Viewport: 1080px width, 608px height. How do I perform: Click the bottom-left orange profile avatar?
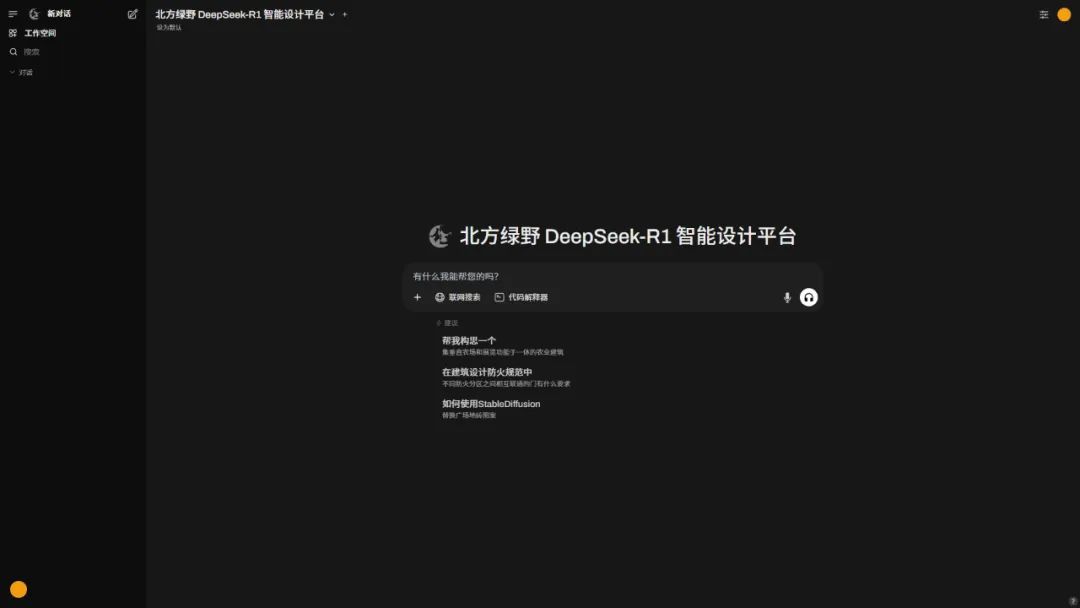[x=18, y=589]
